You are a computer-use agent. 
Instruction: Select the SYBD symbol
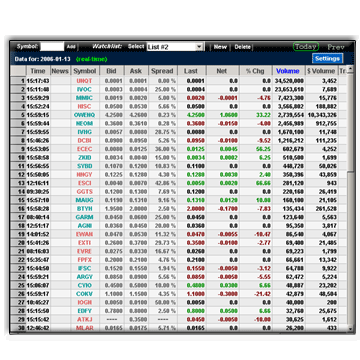click(x=84, y=166)
